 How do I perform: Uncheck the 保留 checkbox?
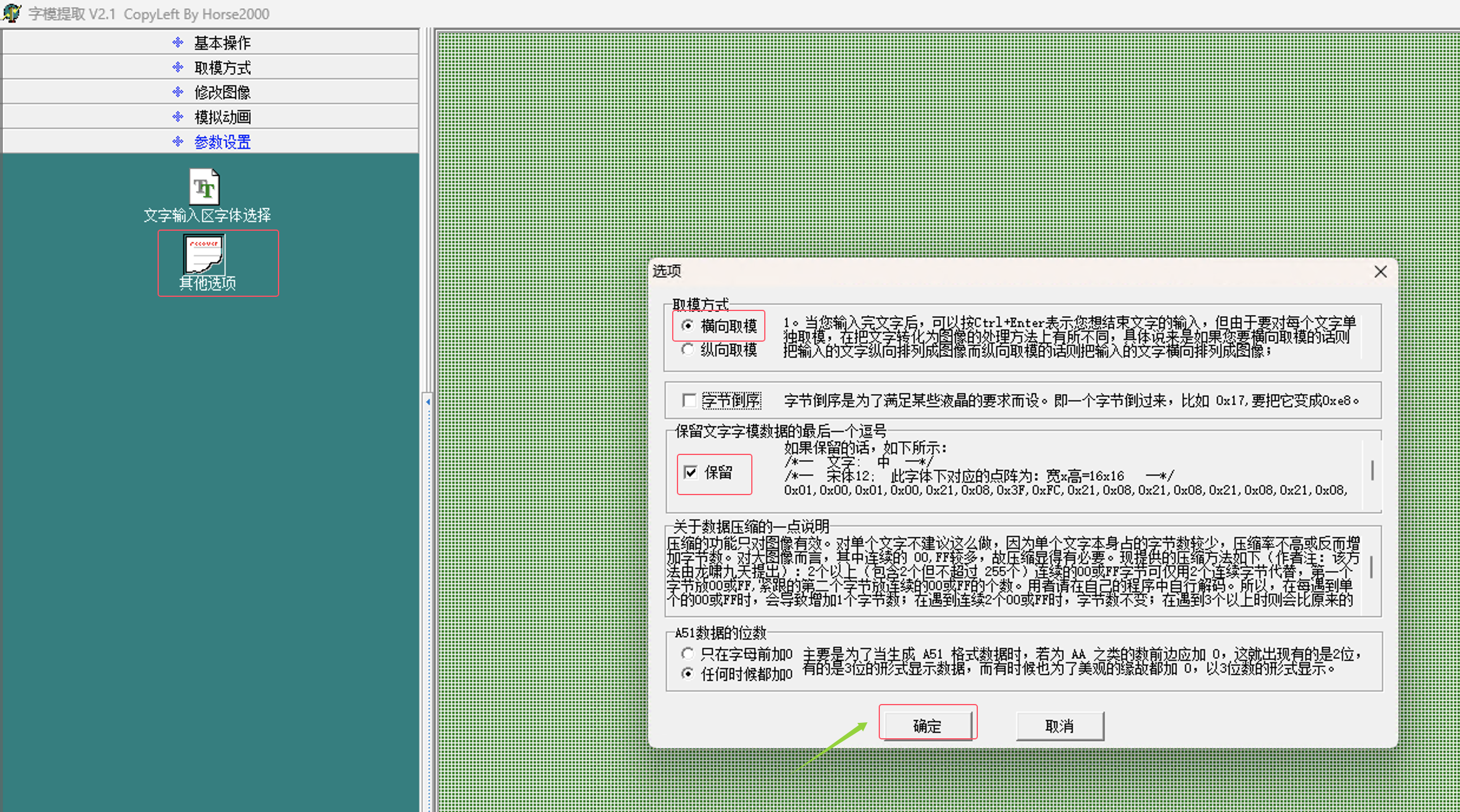tap(690, 472)
